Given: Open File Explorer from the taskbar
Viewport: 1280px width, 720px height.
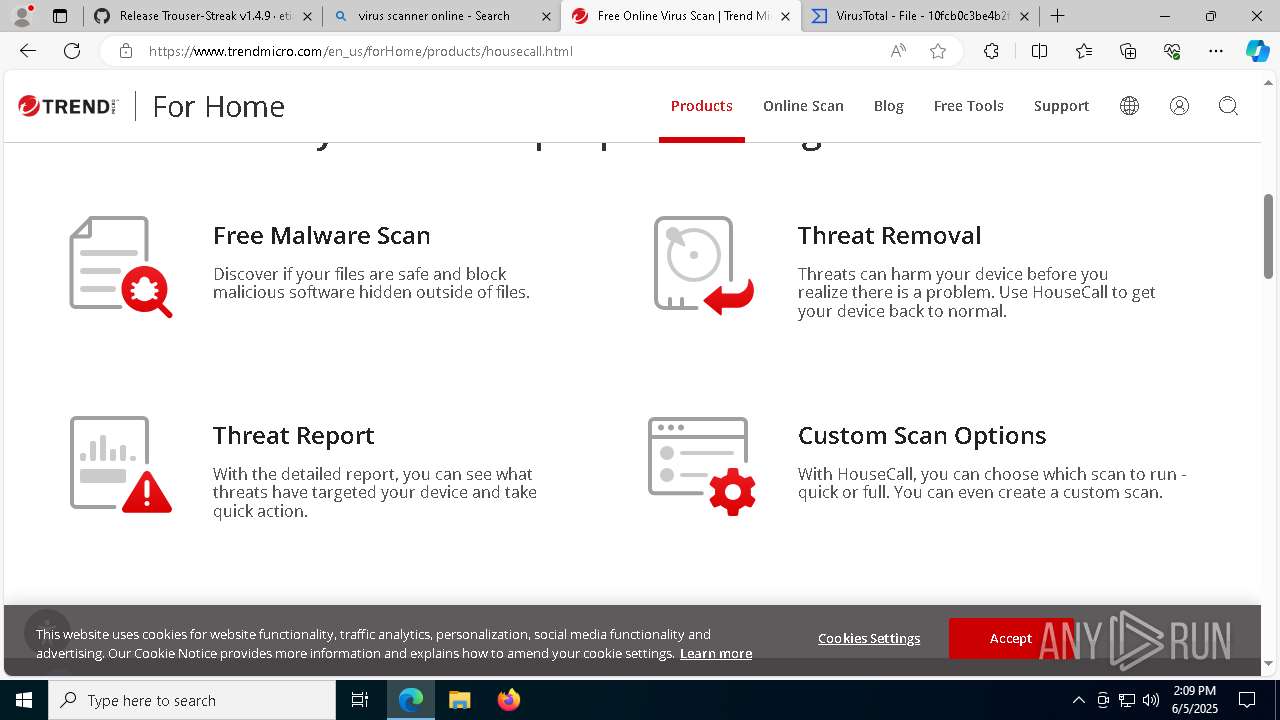Looking at the screenshot, I should [459, 700].
